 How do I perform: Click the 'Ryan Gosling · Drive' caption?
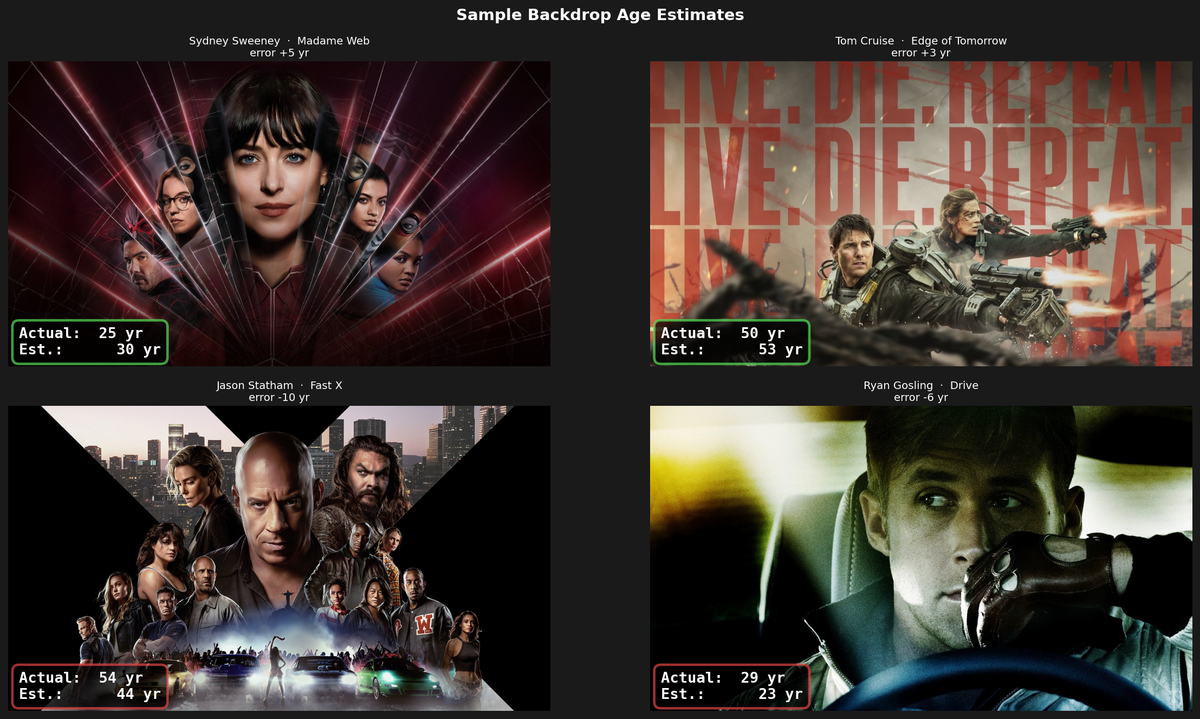921,385
